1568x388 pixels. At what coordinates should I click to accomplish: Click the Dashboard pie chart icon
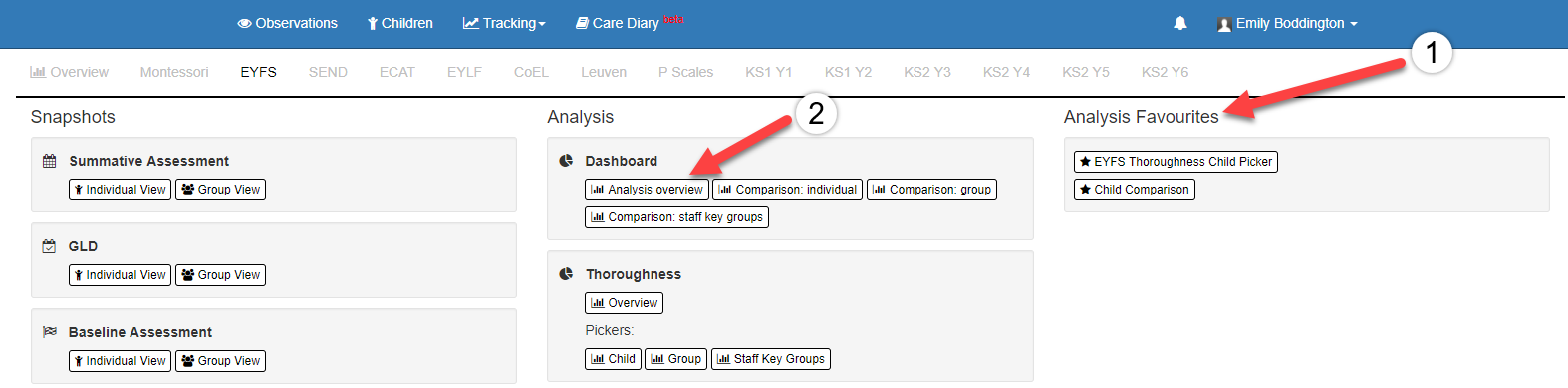coord(566,161)
